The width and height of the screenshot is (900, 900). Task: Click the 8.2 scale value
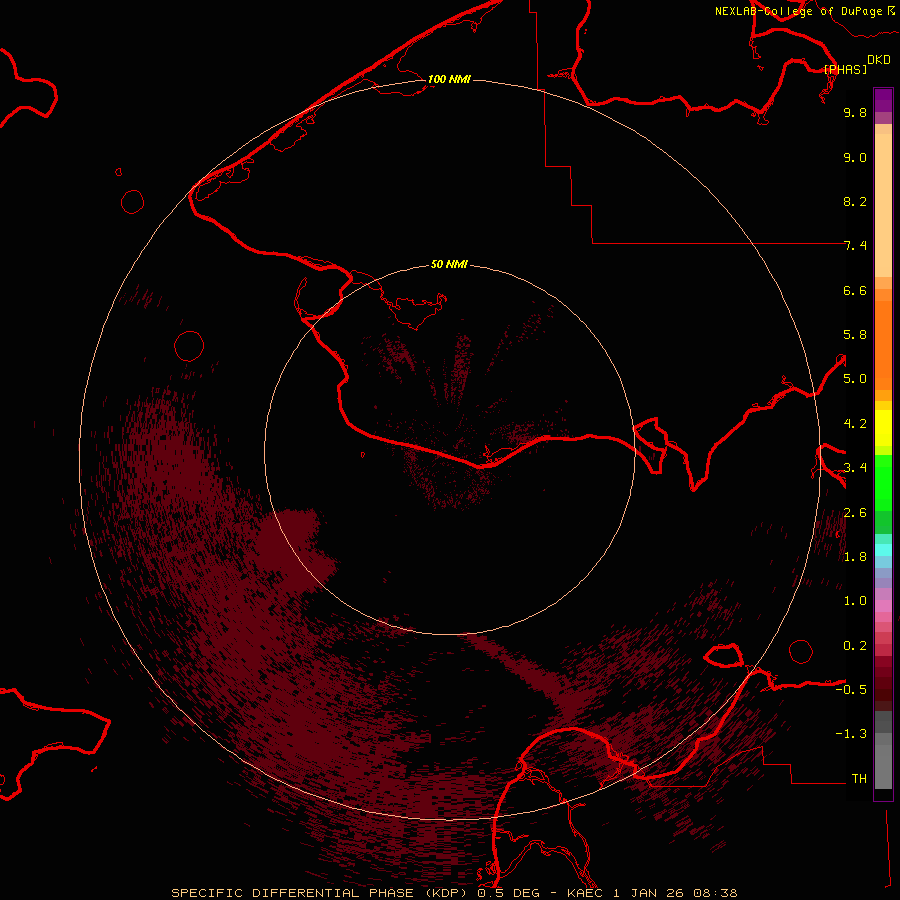click(x=855, y=201)
